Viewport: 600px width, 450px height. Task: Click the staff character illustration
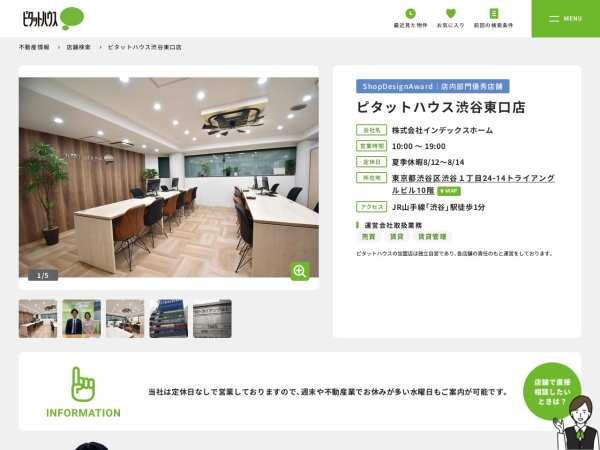[578, 425]
